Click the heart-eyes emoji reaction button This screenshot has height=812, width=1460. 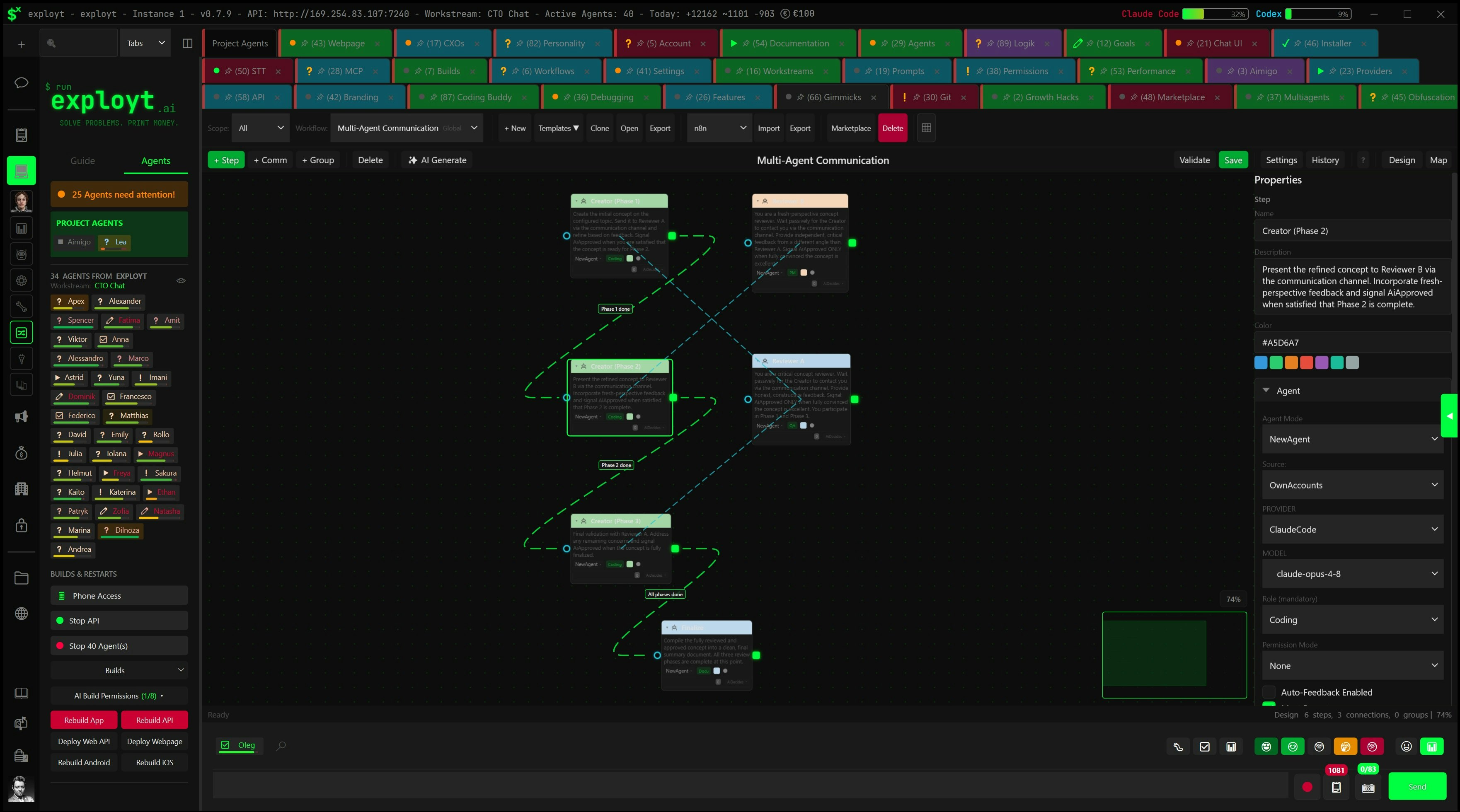[x=1266, y=747]
